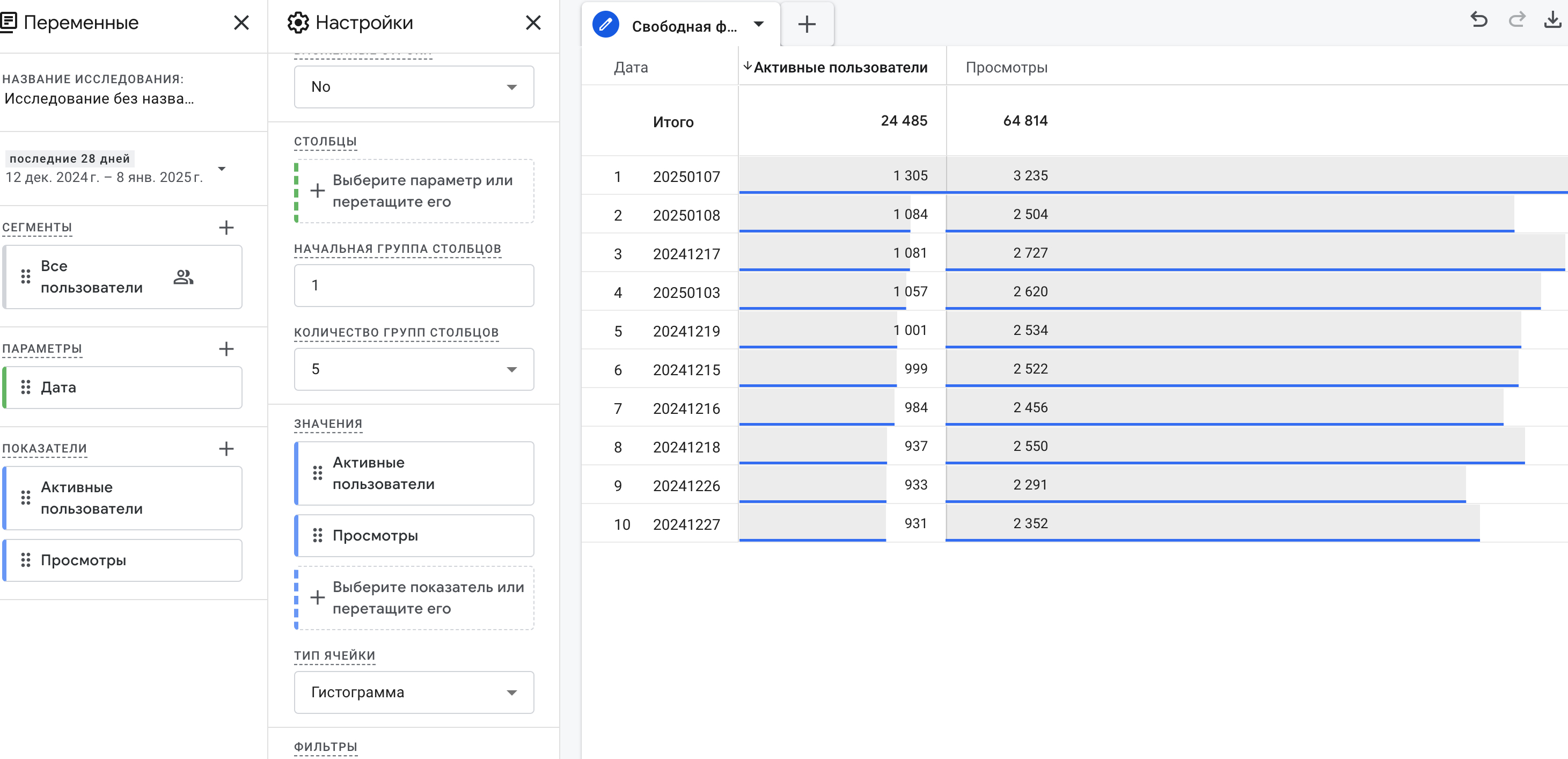This screenshot has height=759, width=1568.
Task: Open the Свободная форма tab menu arrow
Action: pos(758,25)
